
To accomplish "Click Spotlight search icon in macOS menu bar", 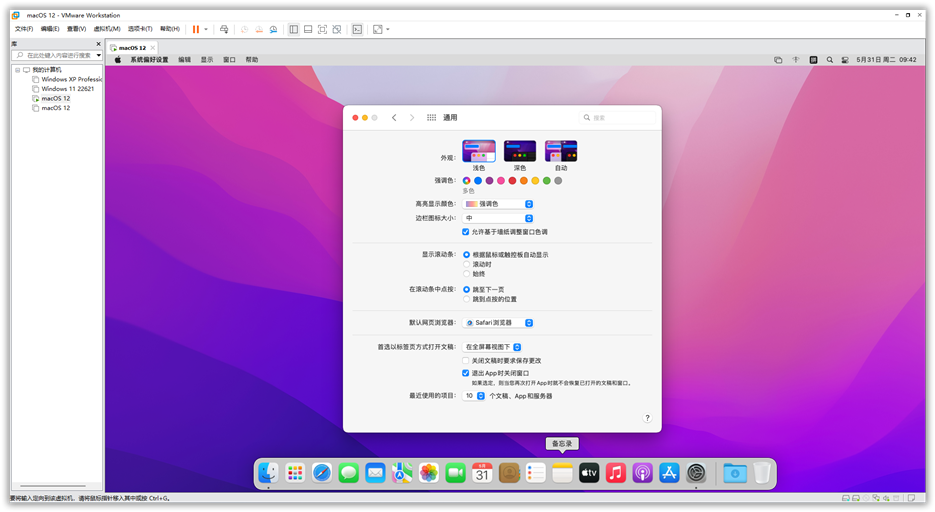I will click(829, 60).
